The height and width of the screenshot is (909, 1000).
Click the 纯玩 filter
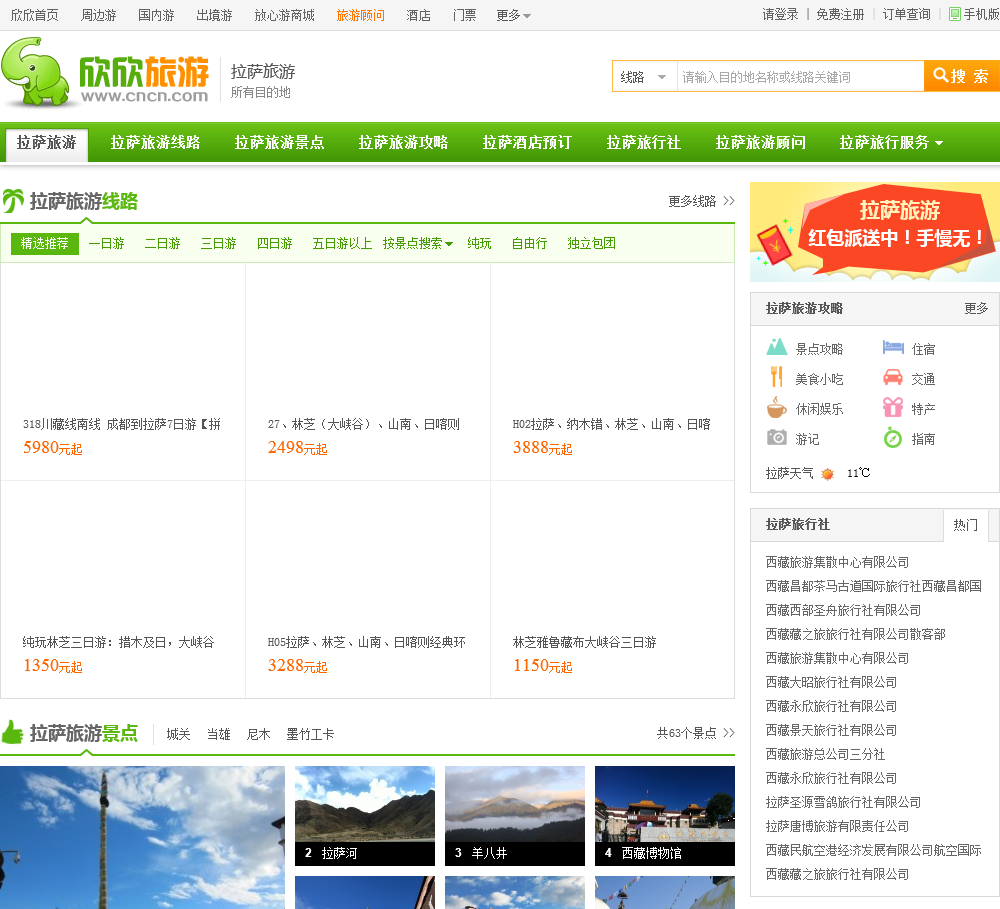point(479,243)
